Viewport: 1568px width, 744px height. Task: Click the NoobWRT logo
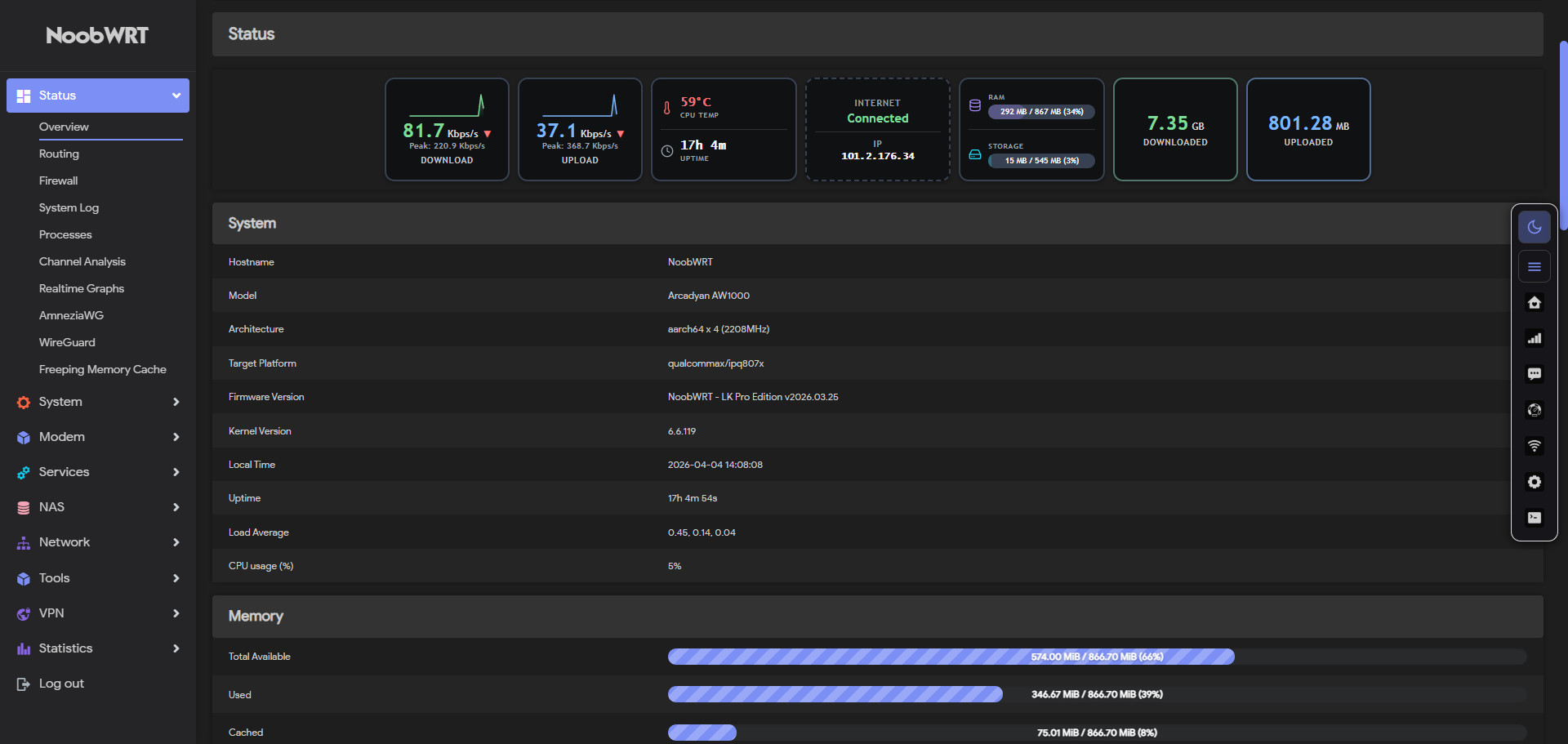[x=97, y=35]
